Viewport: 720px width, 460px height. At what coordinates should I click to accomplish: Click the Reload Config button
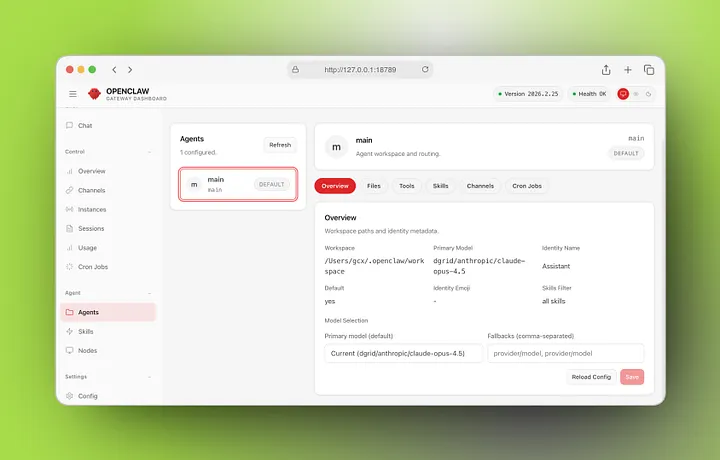[591, 377]
